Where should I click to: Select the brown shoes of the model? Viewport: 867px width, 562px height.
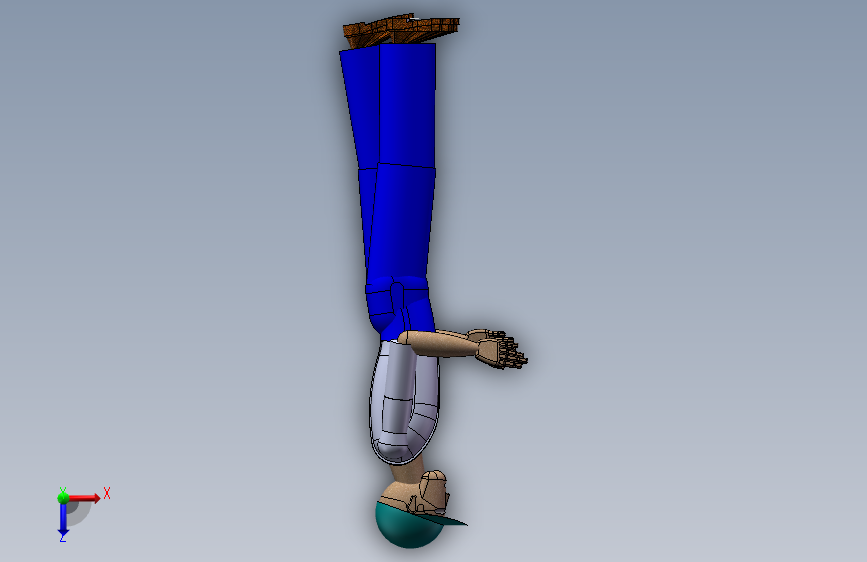point(401,30)
